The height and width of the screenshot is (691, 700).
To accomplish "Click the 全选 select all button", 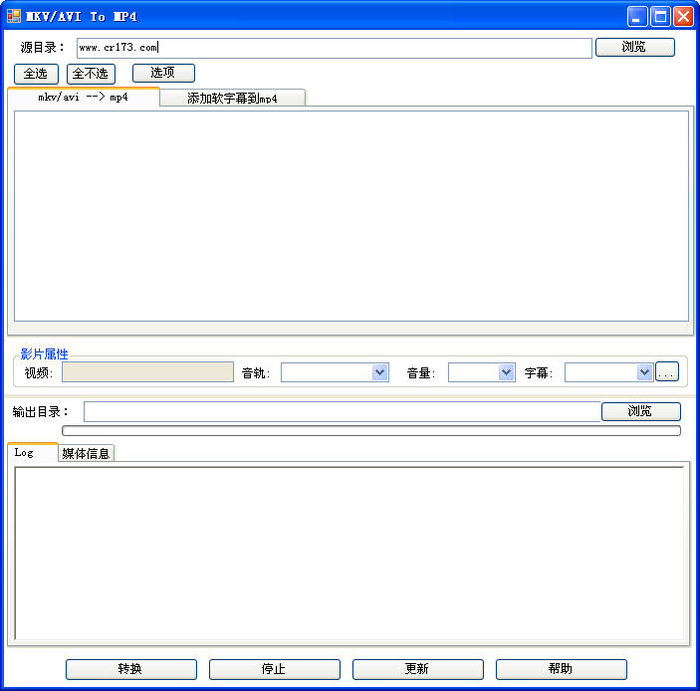I will tap(36, 74).
